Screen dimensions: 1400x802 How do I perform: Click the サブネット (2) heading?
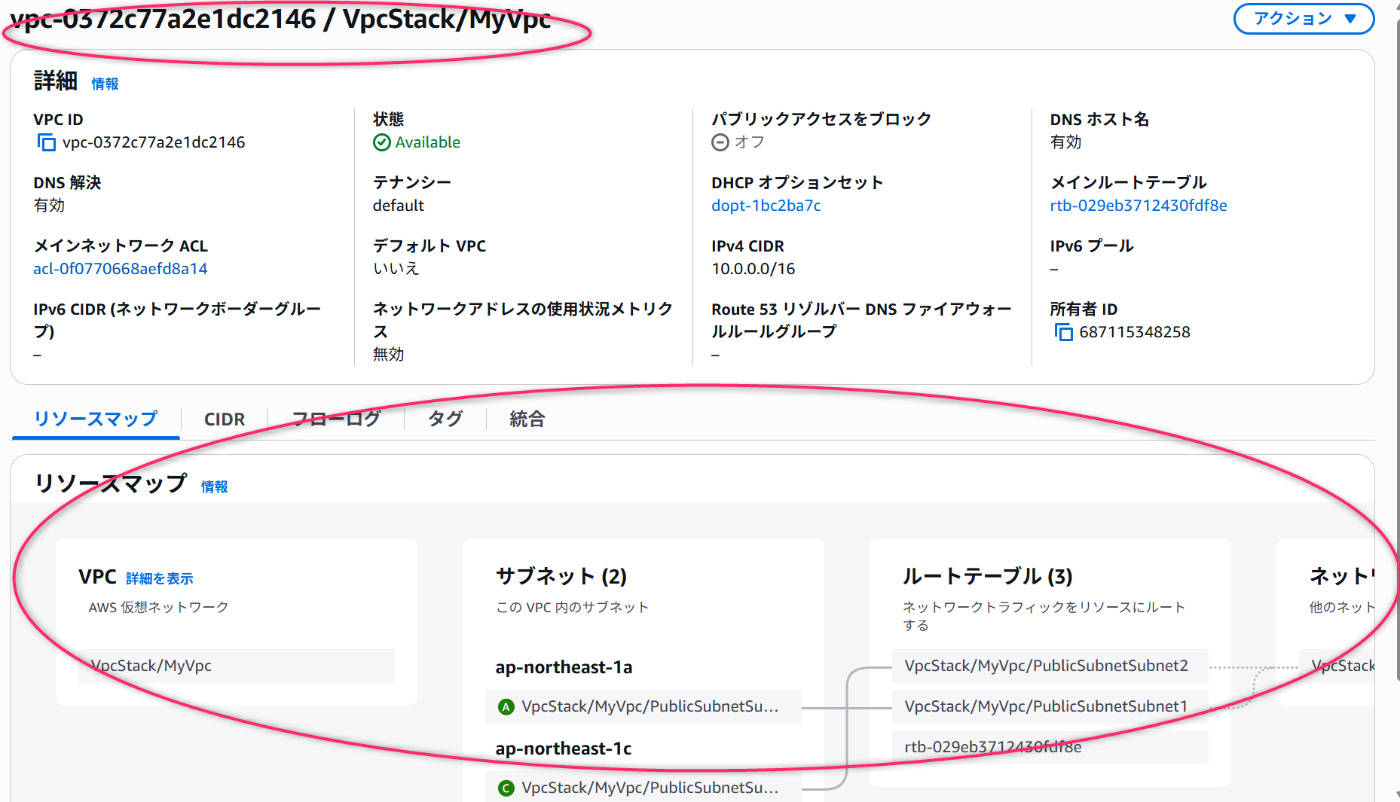(x=561, y=576)
